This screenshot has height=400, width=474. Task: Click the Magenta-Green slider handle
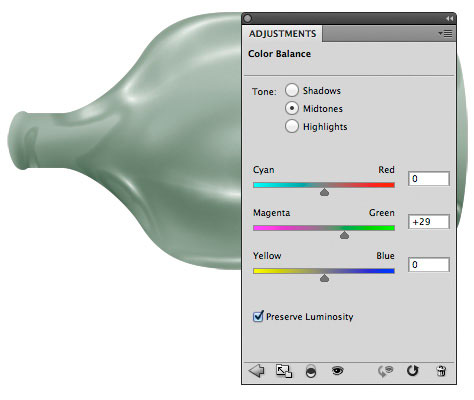tap(344, 235)
